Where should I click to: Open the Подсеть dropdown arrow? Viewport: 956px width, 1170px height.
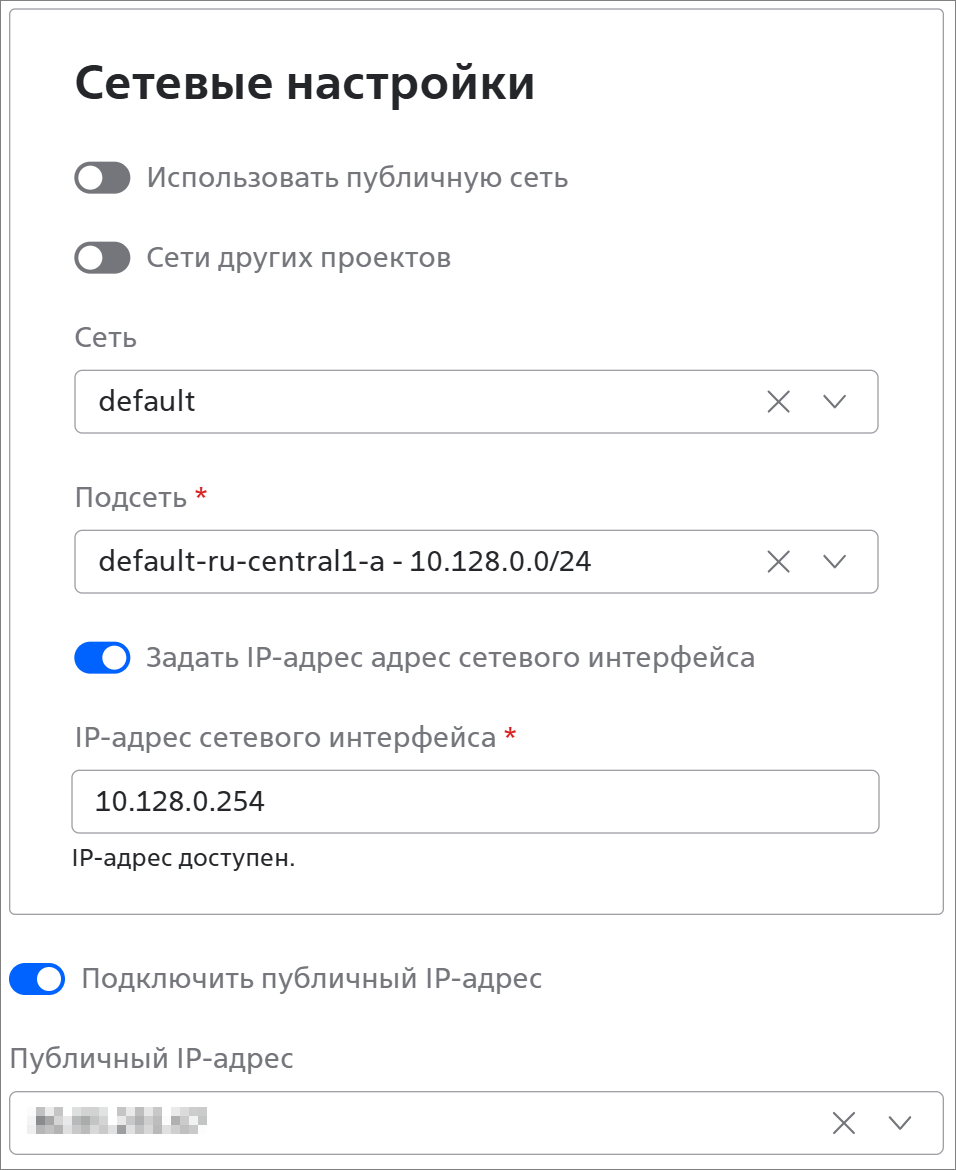(834, 562)
